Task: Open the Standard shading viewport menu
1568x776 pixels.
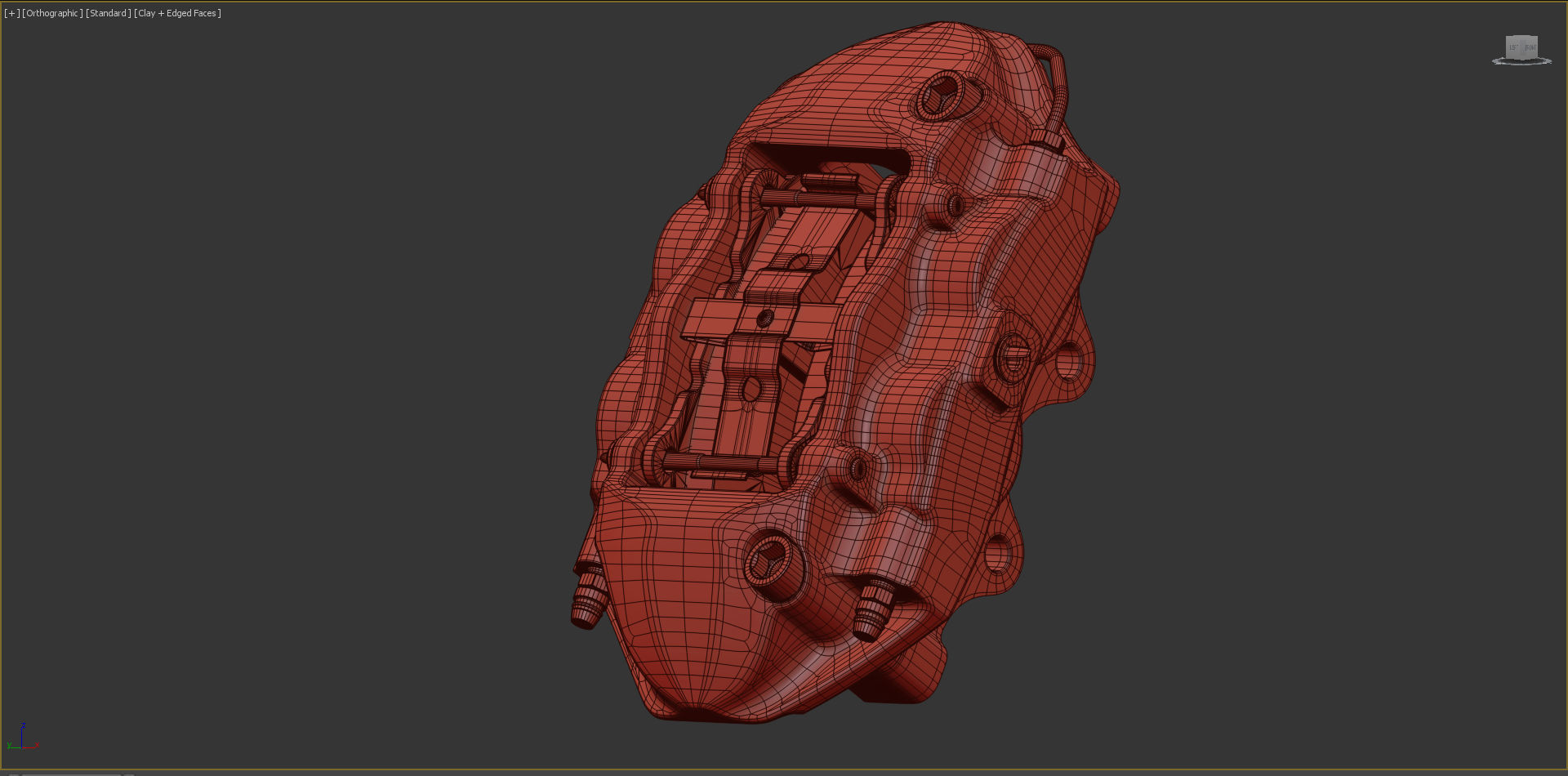Action: click(108, 13)
